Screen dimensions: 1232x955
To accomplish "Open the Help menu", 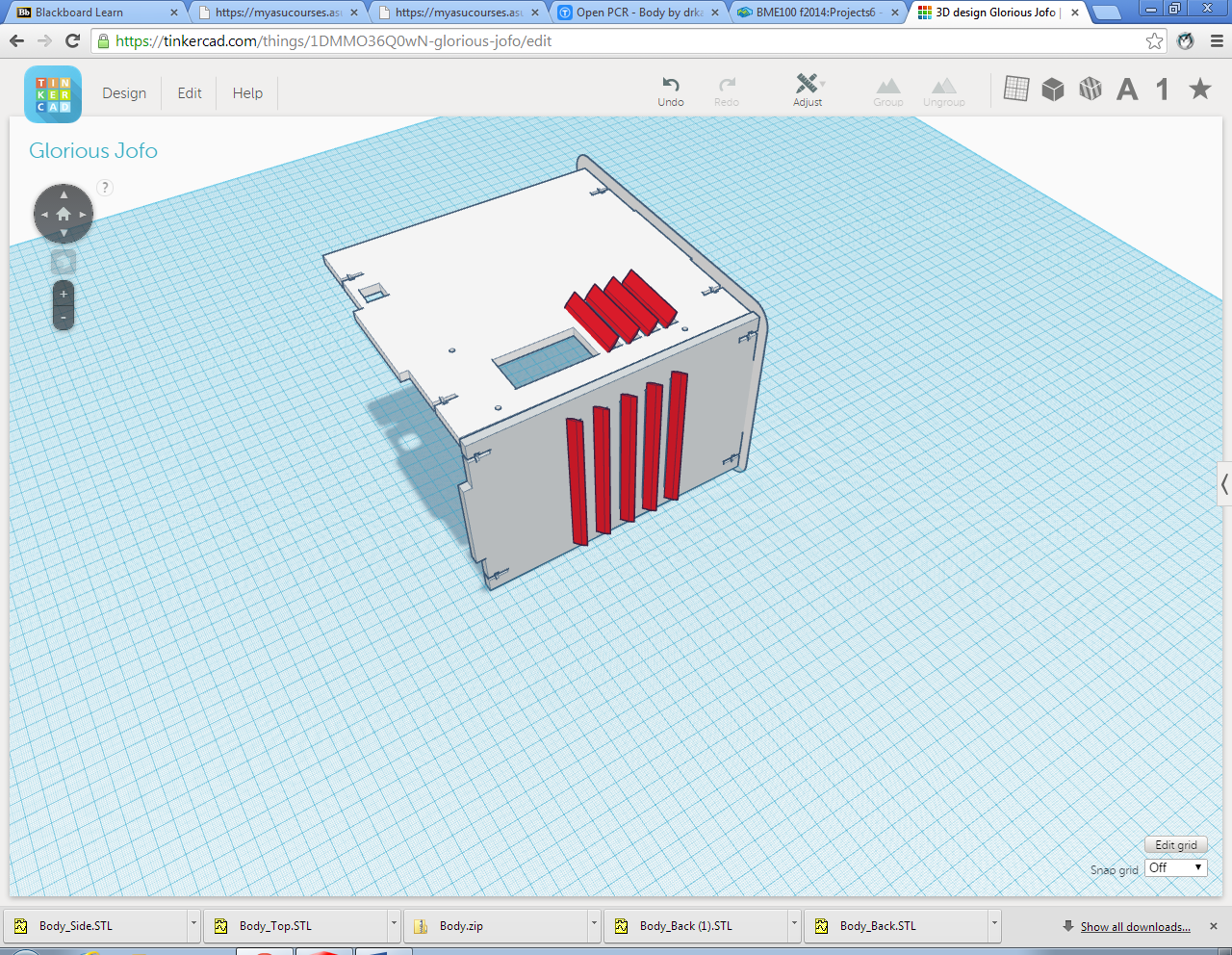I will [x=247, y=93].
